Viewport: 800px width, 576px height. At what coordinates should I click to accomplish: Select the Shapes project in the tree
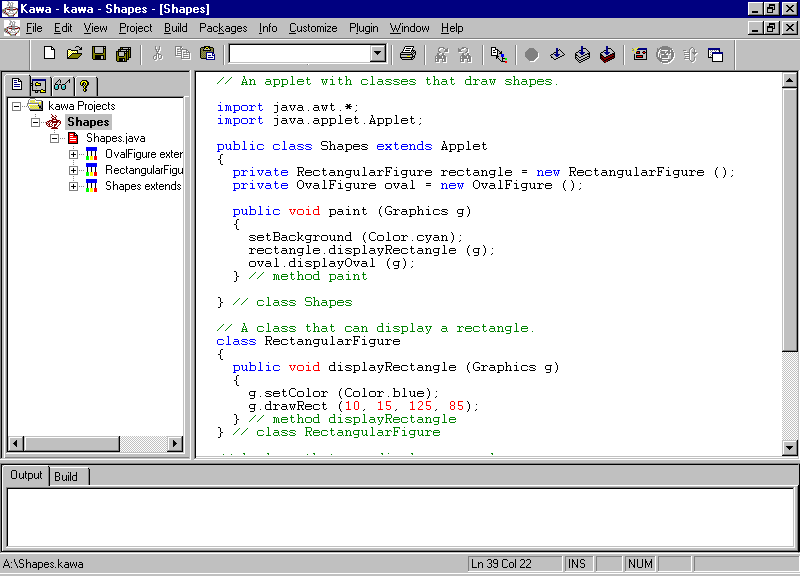88,121
